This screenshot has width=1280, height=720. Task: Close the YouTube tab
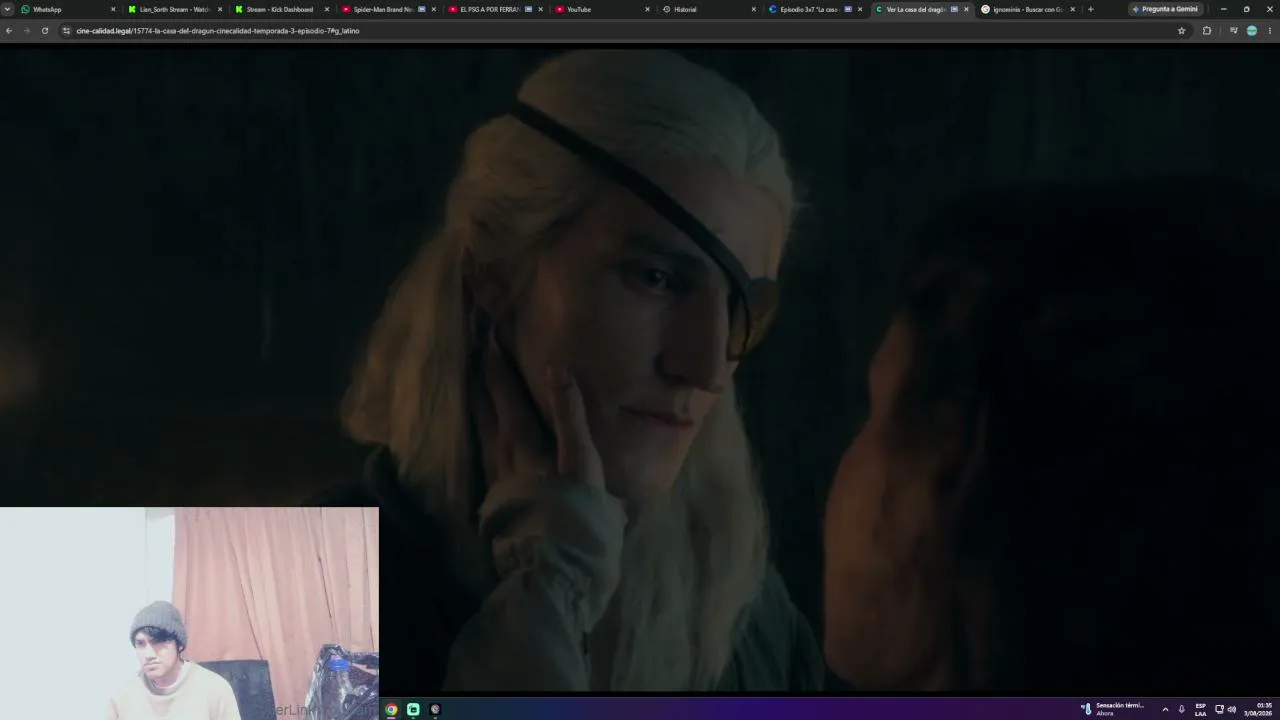pos(647,9)
